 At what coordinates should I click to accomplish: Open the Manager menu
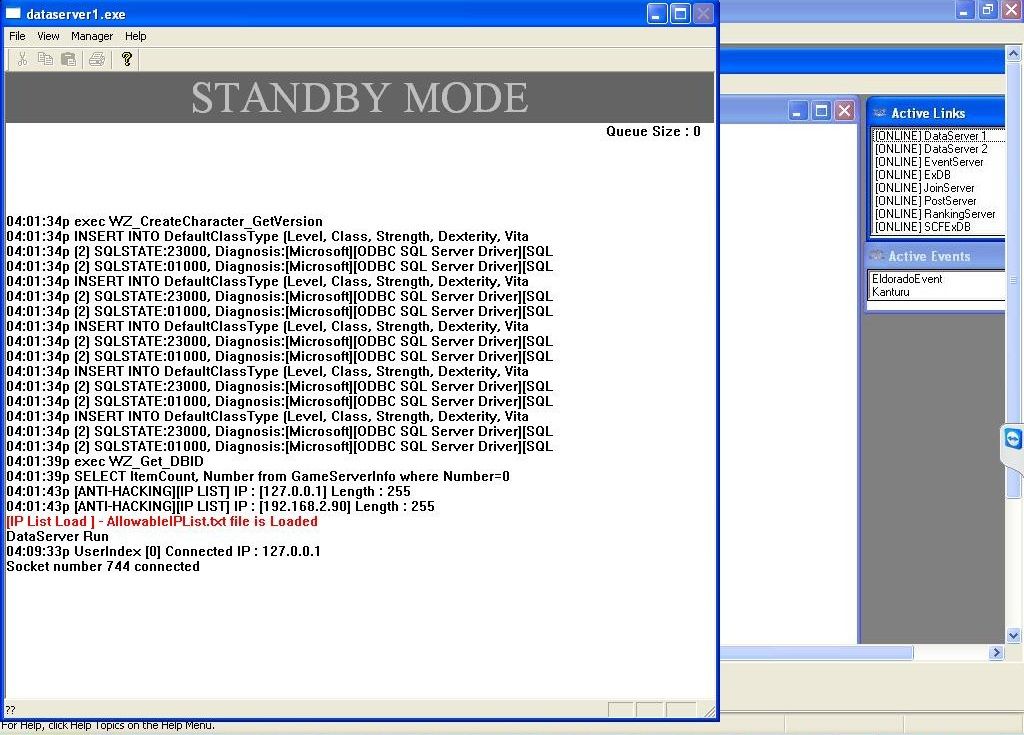[92, 36]
